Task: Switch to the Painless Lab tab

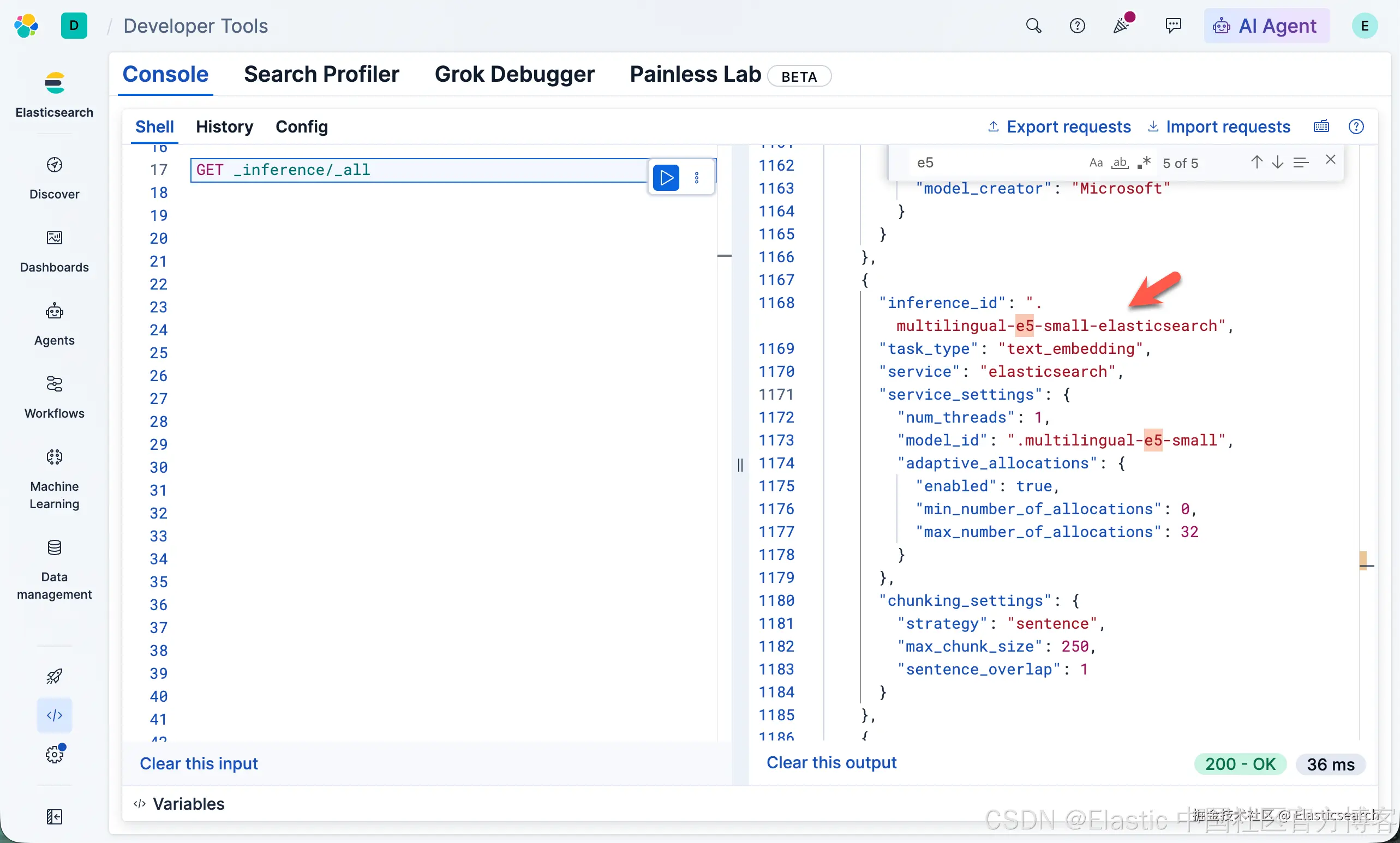Action: tap(695, 74)
